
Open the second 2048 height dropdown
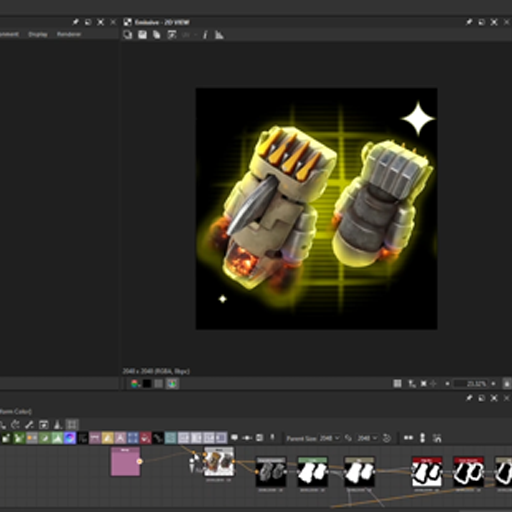[367, 438]
